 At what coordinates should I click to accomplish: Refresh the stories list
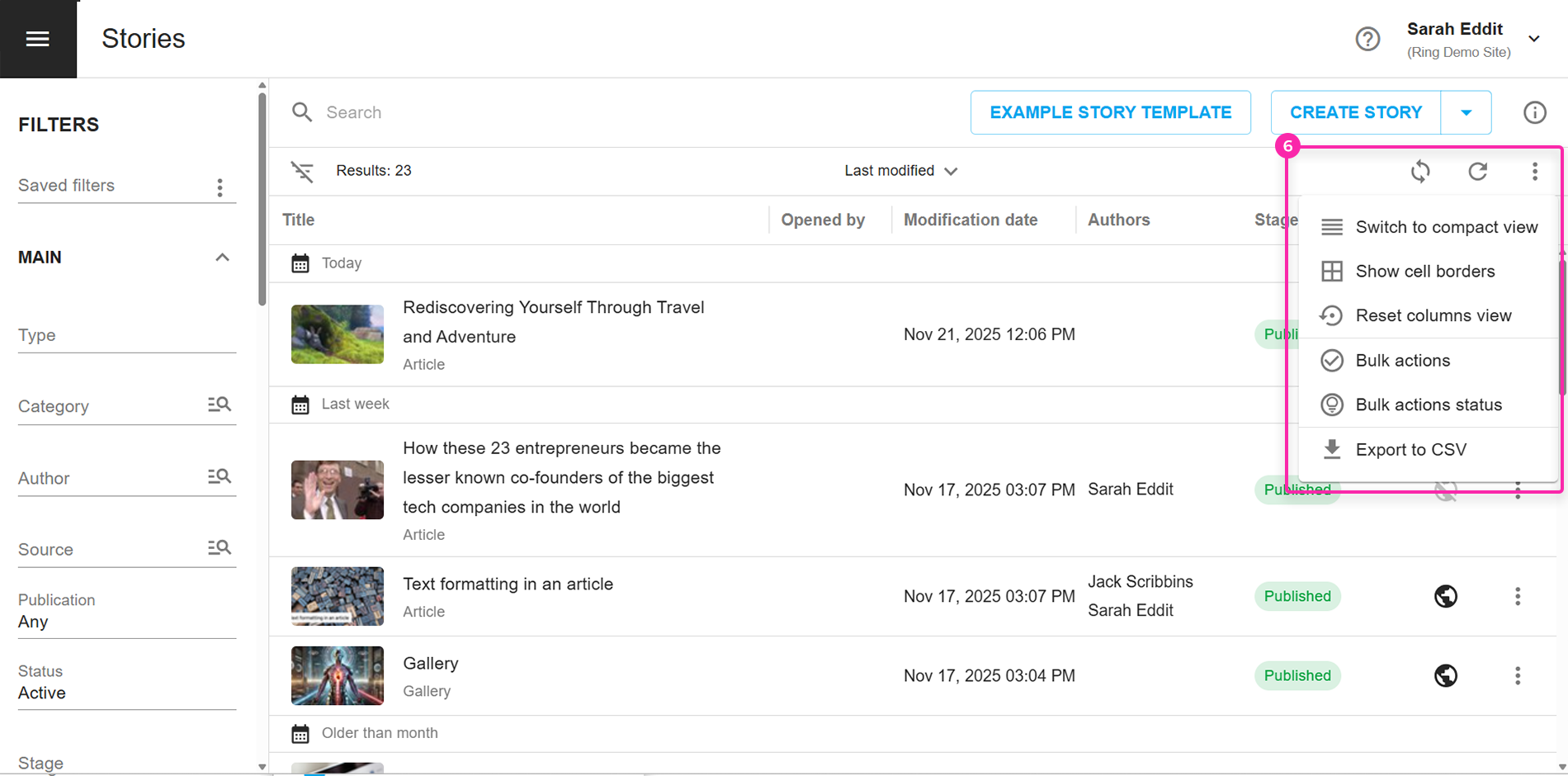1477,171
